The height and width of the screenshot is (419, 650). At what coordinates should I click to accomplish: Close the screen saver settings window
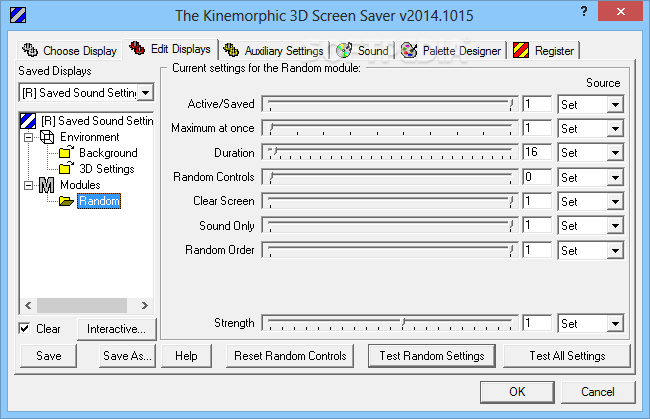(x=620, y=11)
